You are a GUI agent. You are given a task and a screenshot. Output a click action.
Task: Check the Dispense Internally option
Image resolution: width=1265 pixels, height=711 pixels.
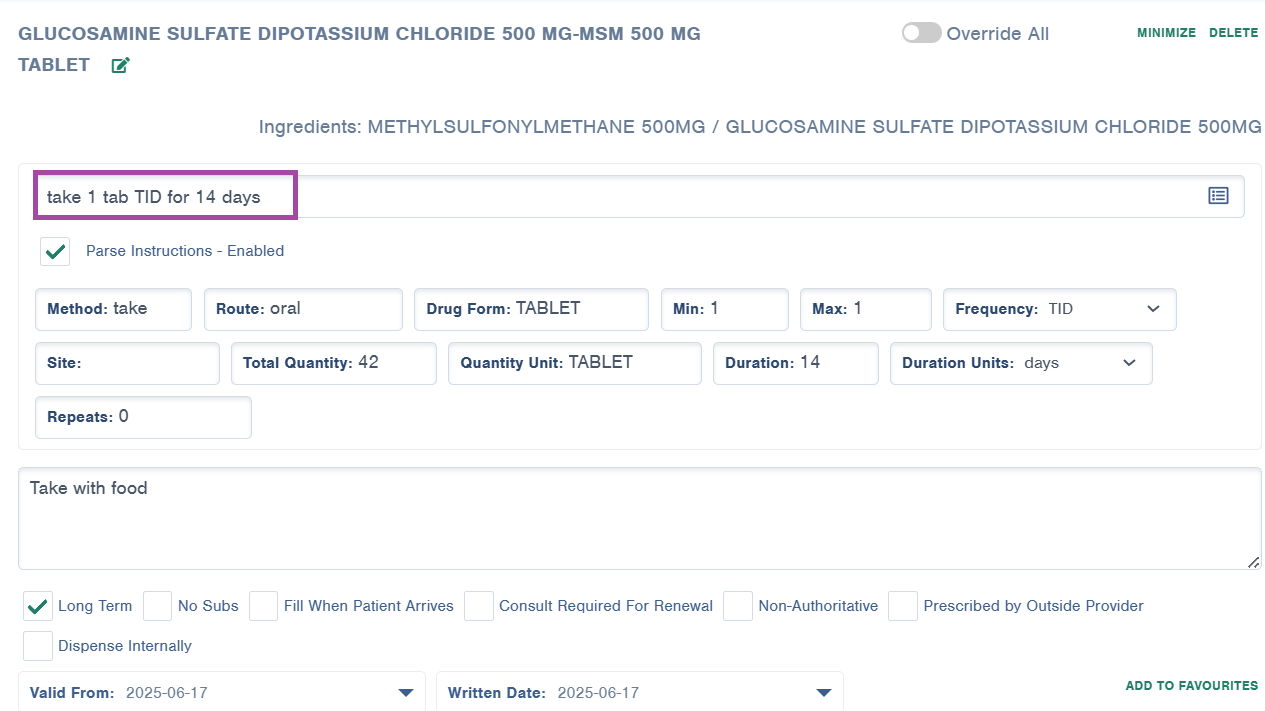[x=37, y=645]
